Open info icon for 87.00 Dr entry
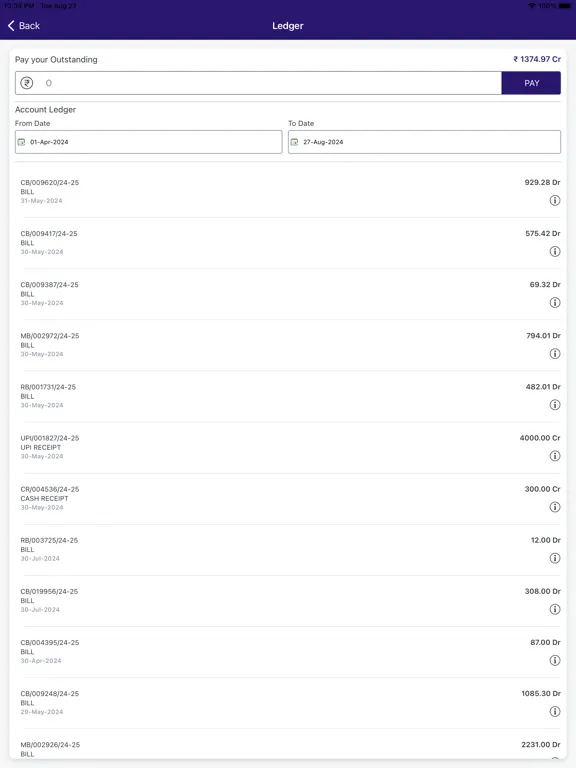The width and height of the screenshot is (576, 768). coord(554,660)
